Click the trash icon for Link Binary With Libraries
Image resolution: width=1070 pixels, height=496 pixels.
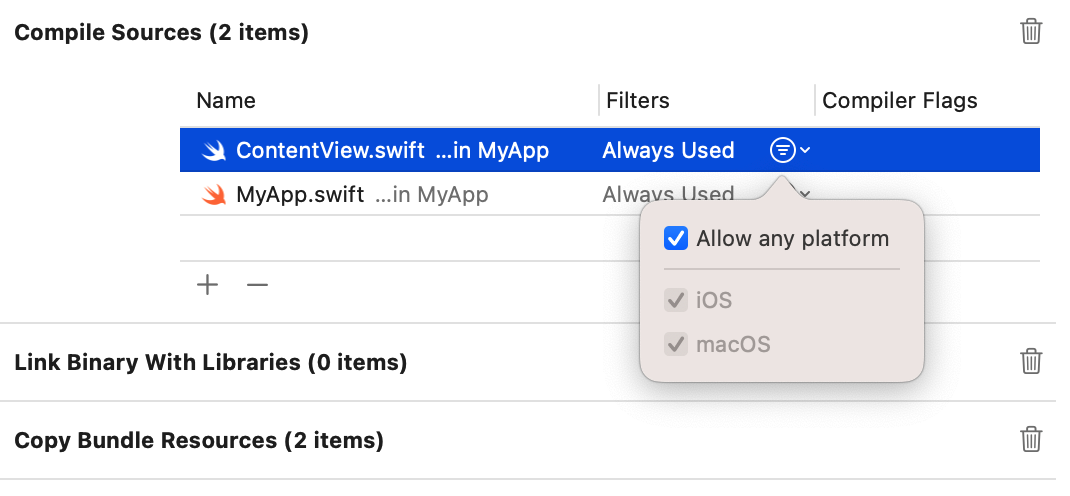[1031, 362]
